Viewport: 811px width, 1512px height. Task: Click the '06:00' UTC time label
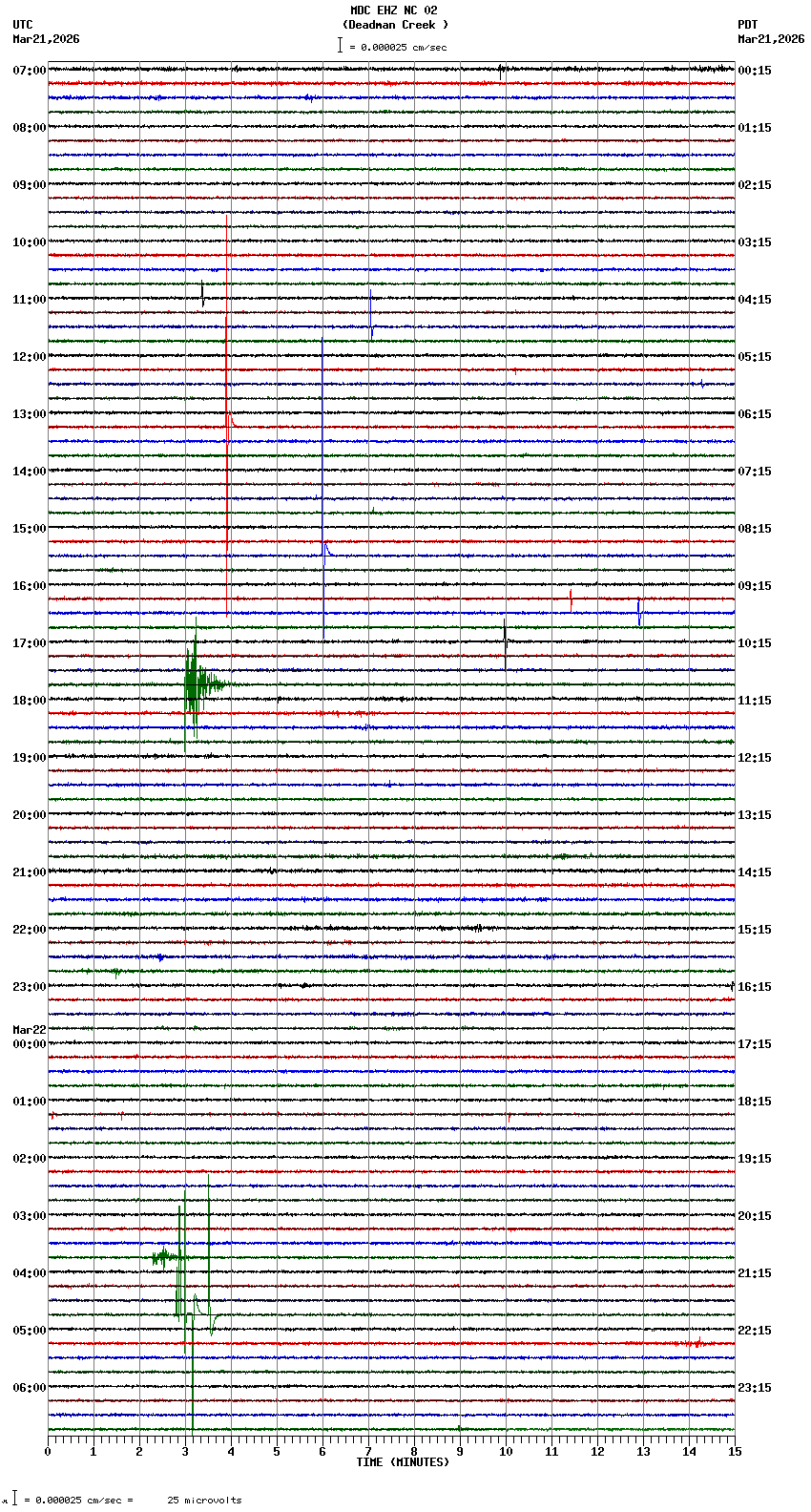30,1388
